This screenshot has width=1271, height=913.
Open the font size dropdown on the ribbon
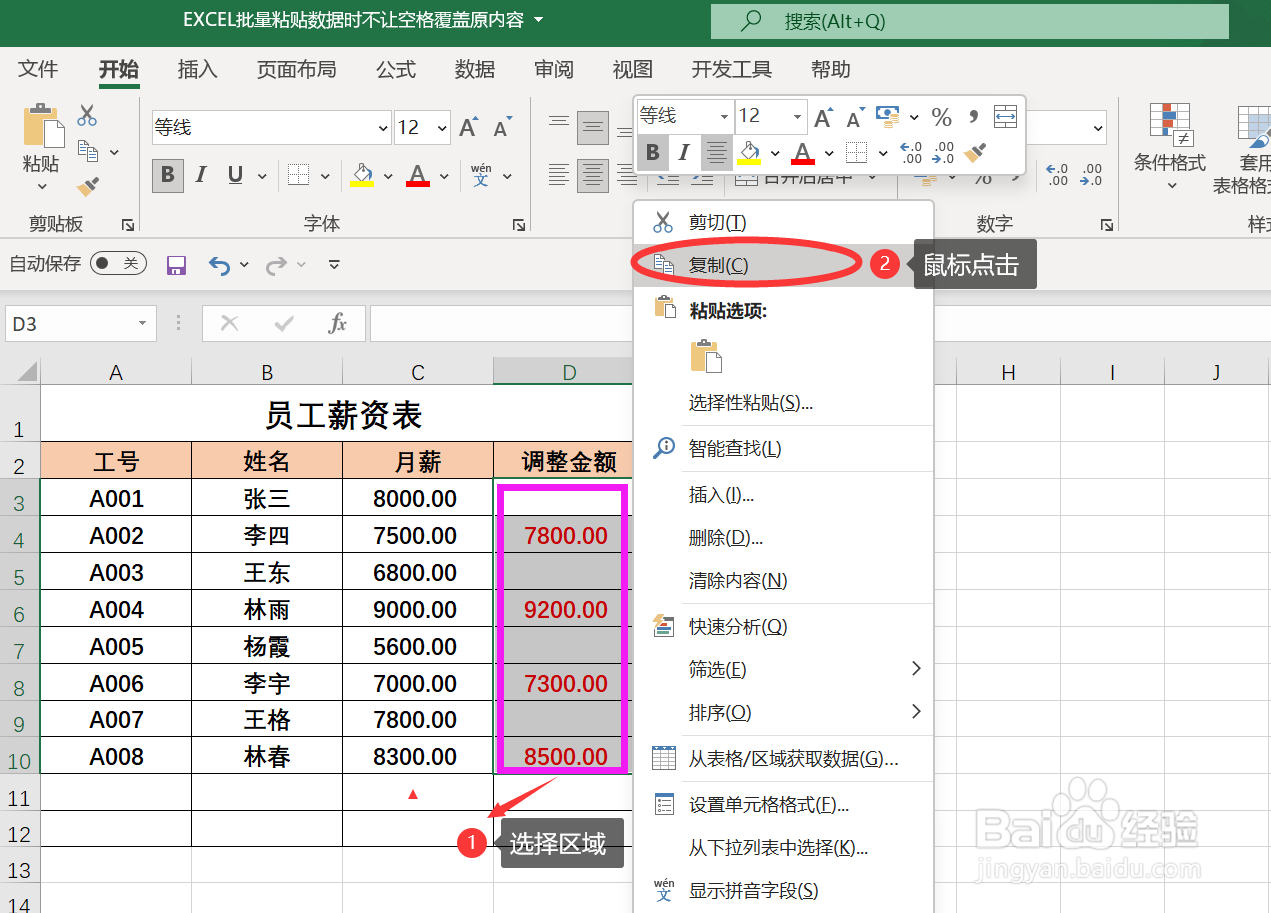(440, 127)
